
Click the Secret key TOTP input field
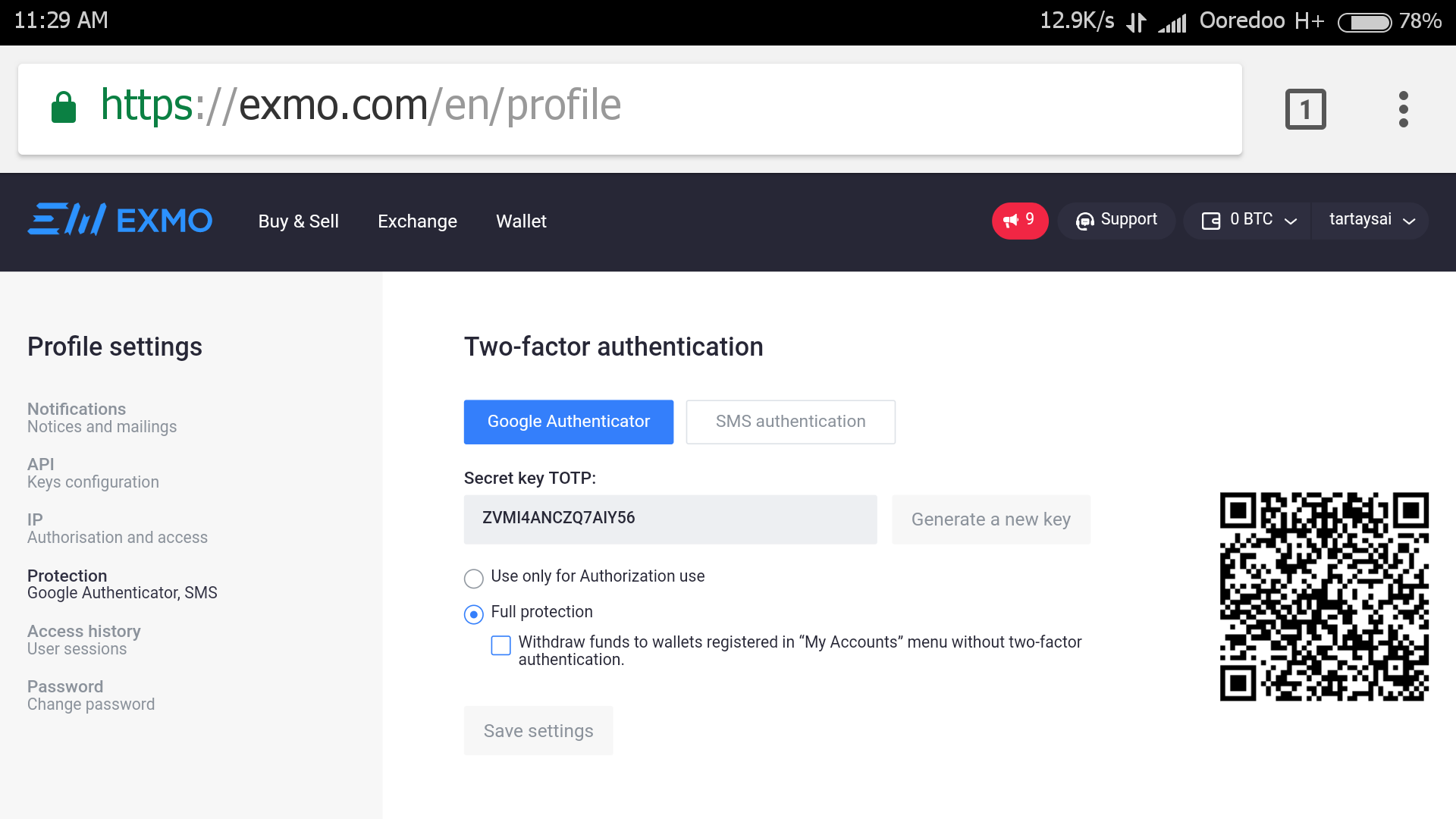pyautogui.click(x=670, y=518)
